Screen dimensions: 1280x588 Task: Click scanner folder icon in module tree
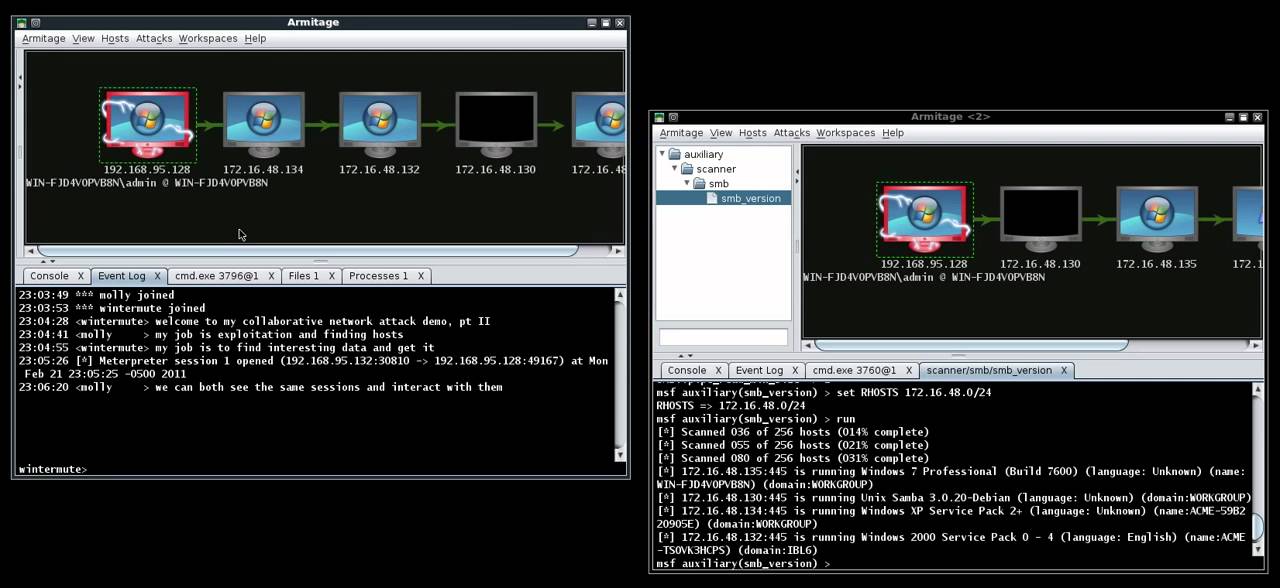click(x=688, y=169)
